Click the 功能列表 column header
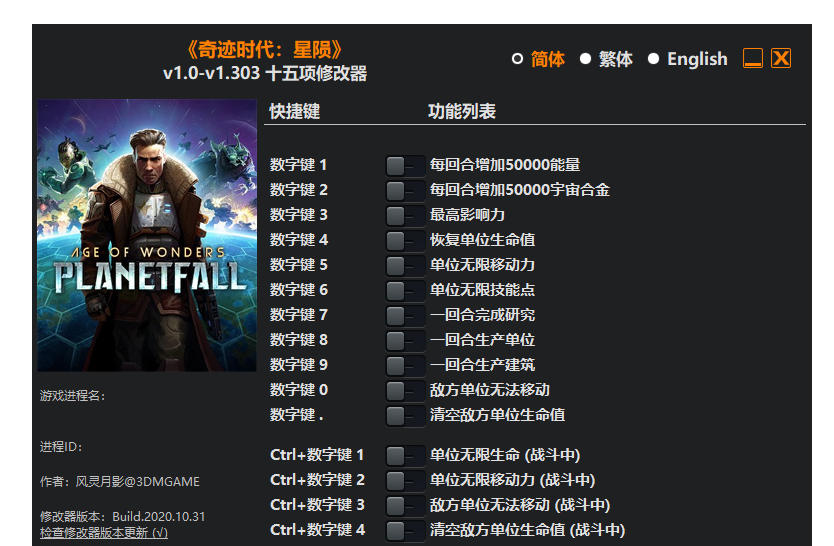The width and height of the screenshot is (834, 546). click(462, 111)
